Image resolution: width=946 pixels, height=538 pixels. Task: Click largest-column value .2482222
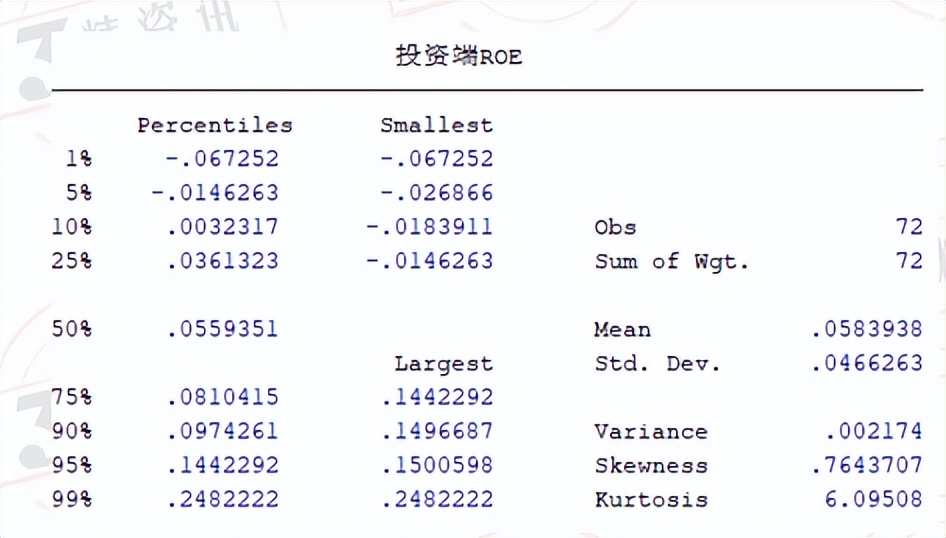pyautogui.click(x=437, y=499)
